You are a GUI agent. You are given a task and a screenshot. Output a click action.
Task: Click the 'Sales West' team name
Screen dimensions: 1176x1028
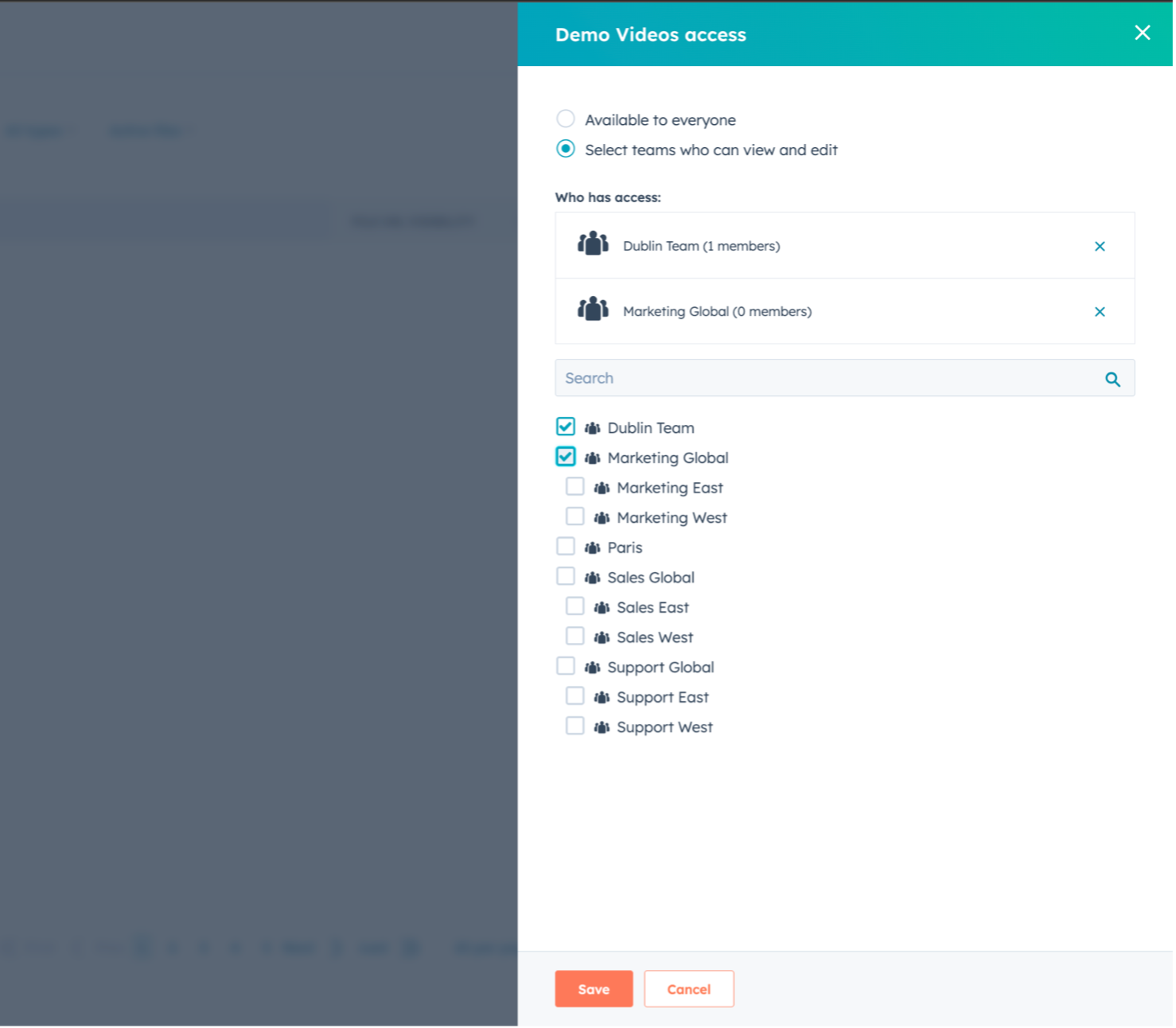[656, 638]
